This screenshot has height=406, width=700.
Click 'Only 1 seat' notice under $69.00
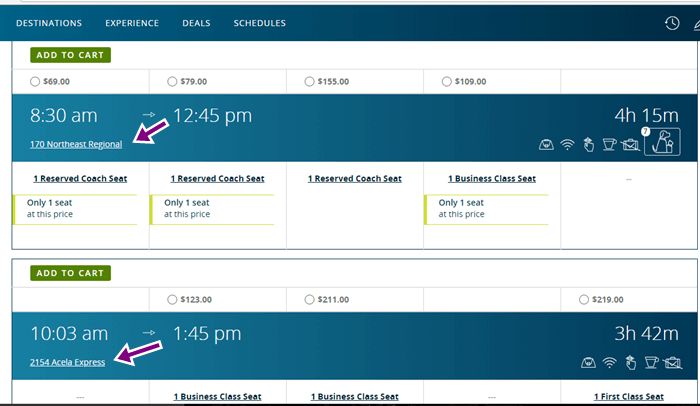coord(75,209)
